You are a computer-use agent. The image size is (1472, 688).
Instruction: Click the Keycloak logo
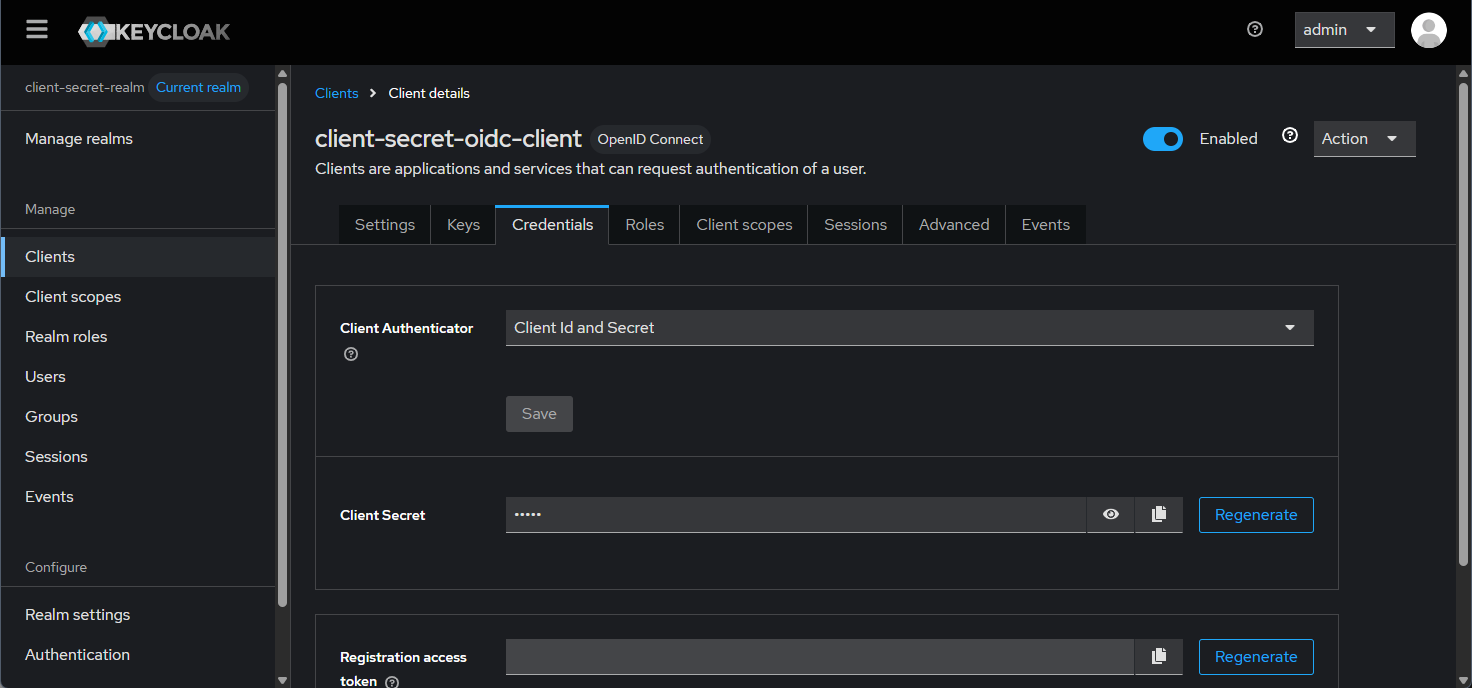click(x=154, y=31)
